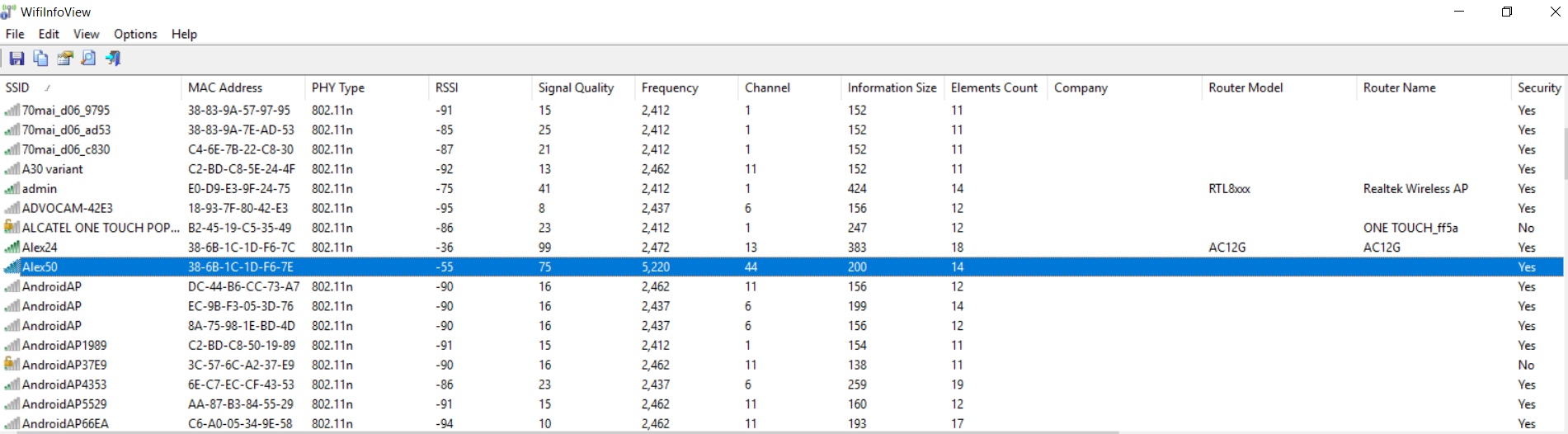Click the WifiInfoView app icon in title bar
Viewport: 1568px width, 434px height.
tap(9, 12)
